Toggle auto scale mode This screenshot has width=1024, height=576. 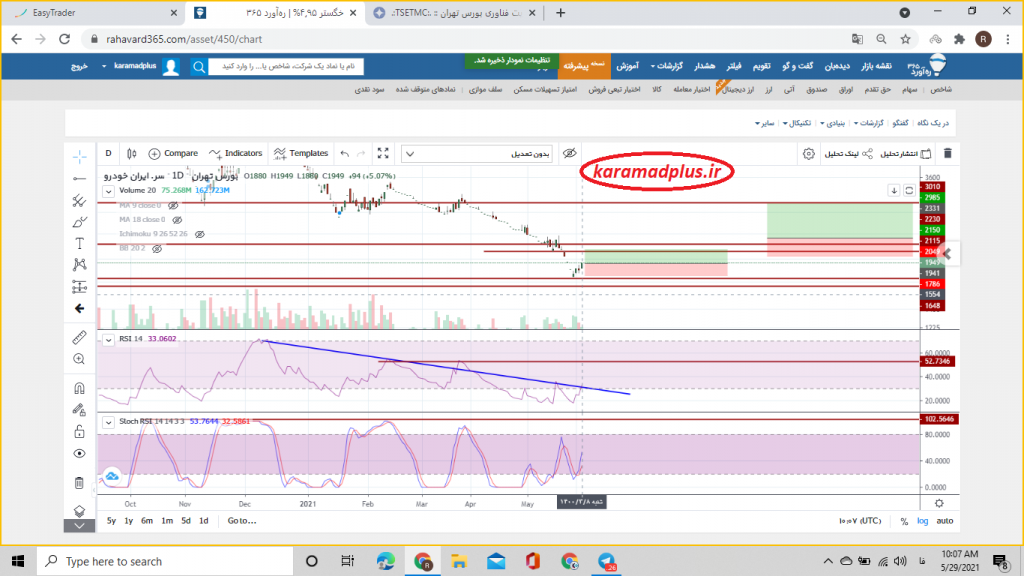coord(945,521)
